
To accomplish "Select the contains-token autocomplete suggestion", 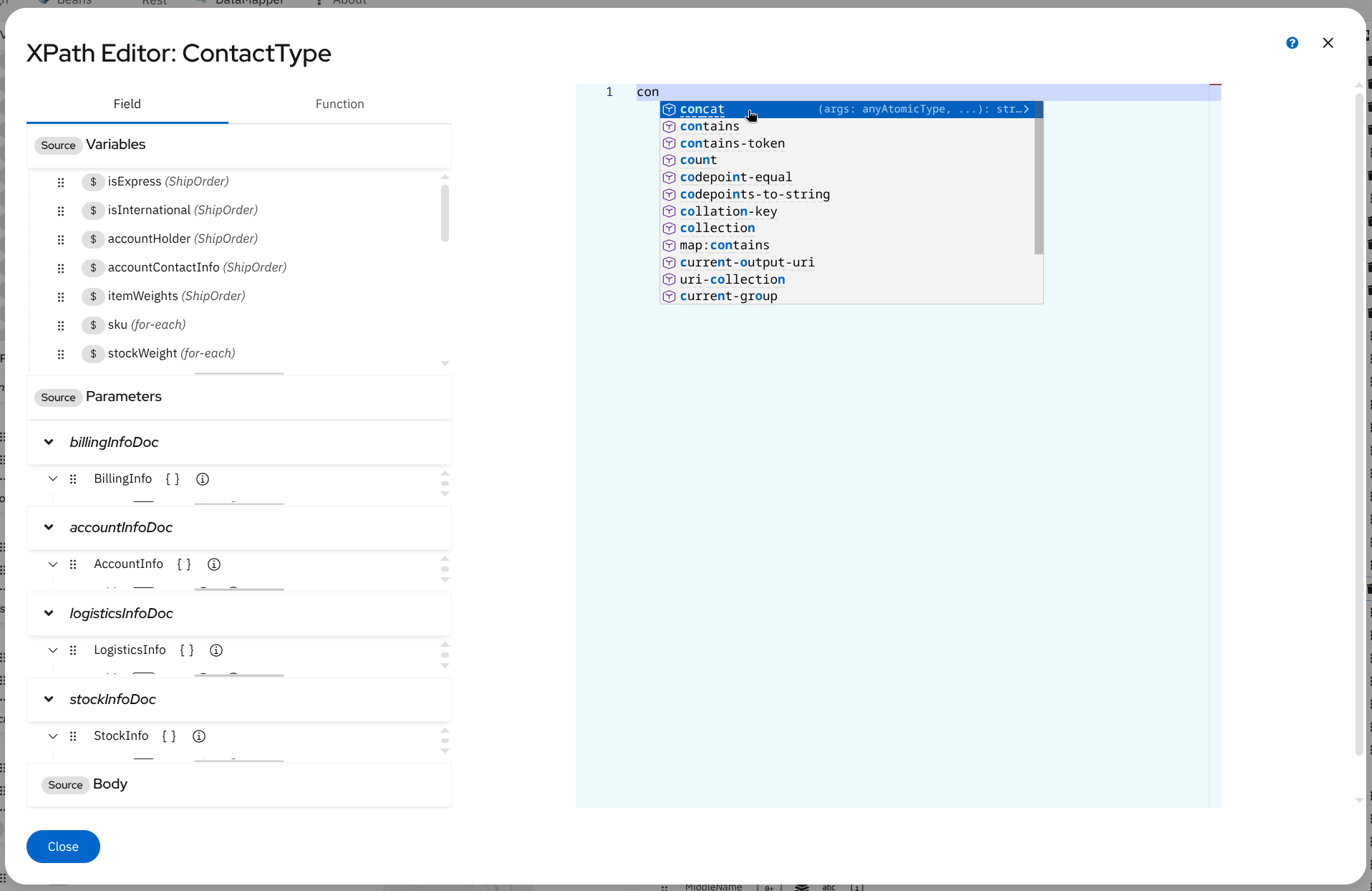I will point(847,143).
